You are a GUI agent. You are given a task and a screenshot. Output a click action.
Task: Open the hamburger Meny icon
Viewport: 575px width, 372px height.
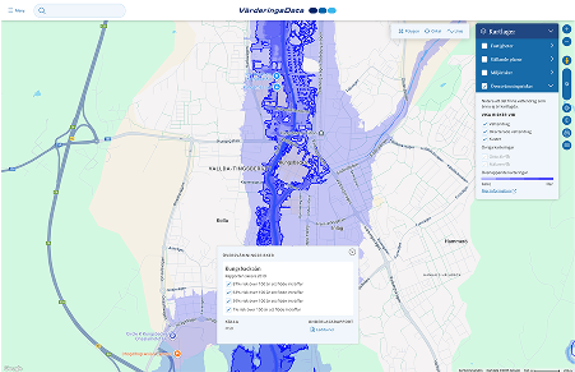click(x=10, y=11)
